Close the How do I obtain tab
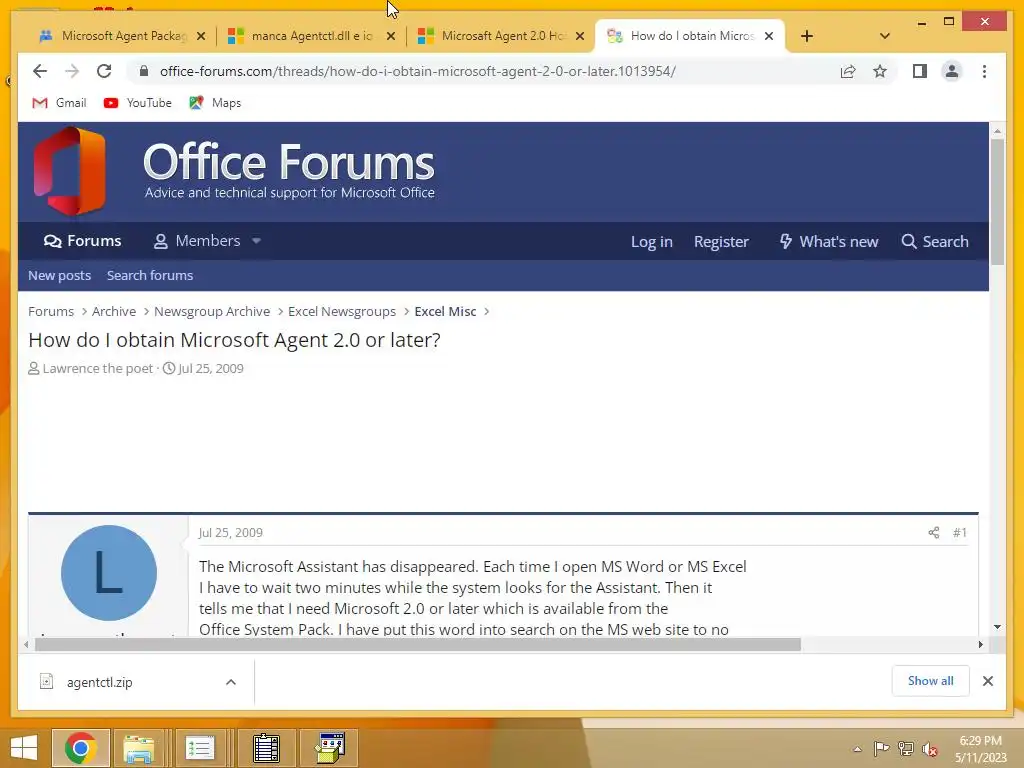1024x768 pixels. [x=769, y=36]
